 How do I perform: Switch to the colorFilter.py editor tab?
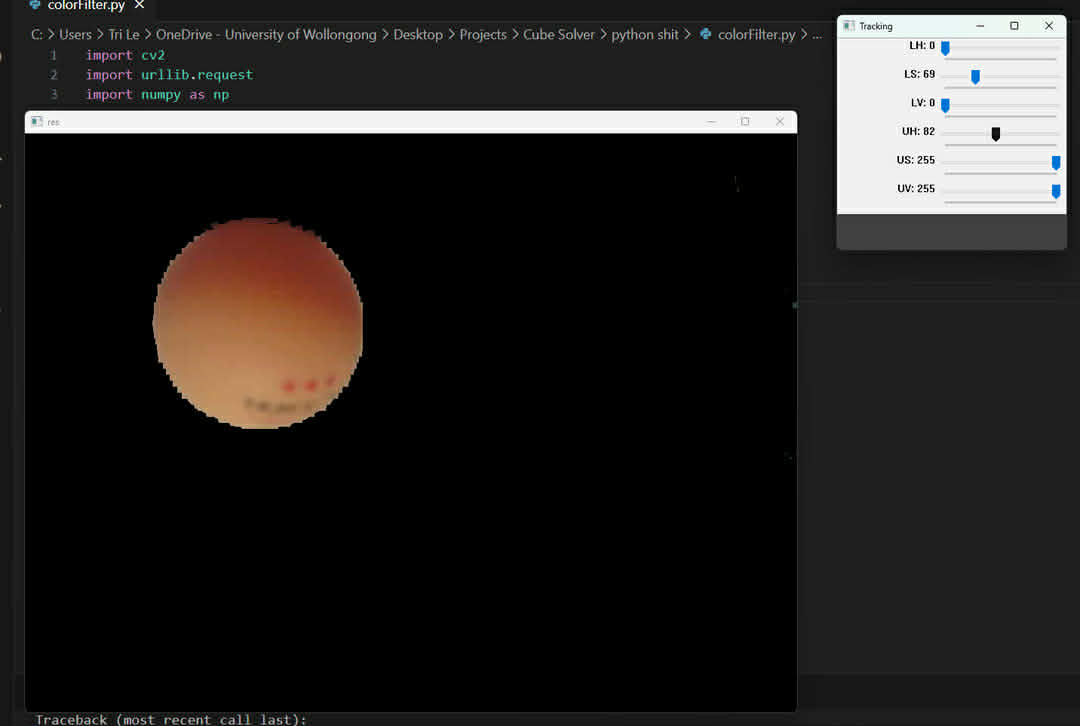click(x=85, y=5)
